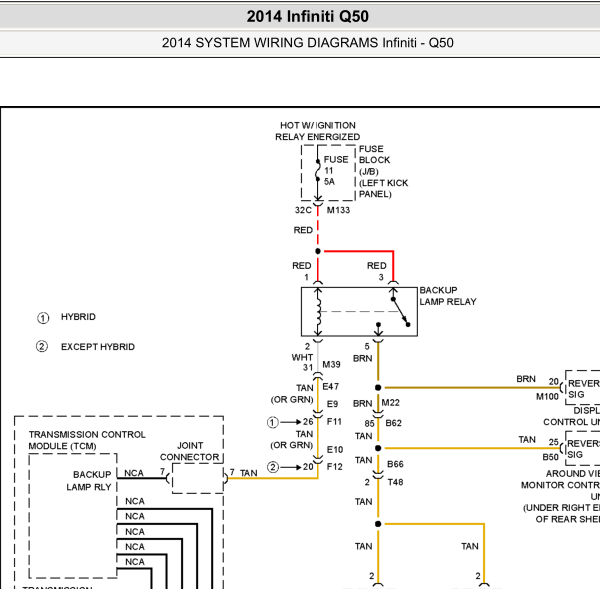
Task: Select the "FUSE BLOCK (J/B) (LEFT KICK PANEL)" label
Action: 383,171
